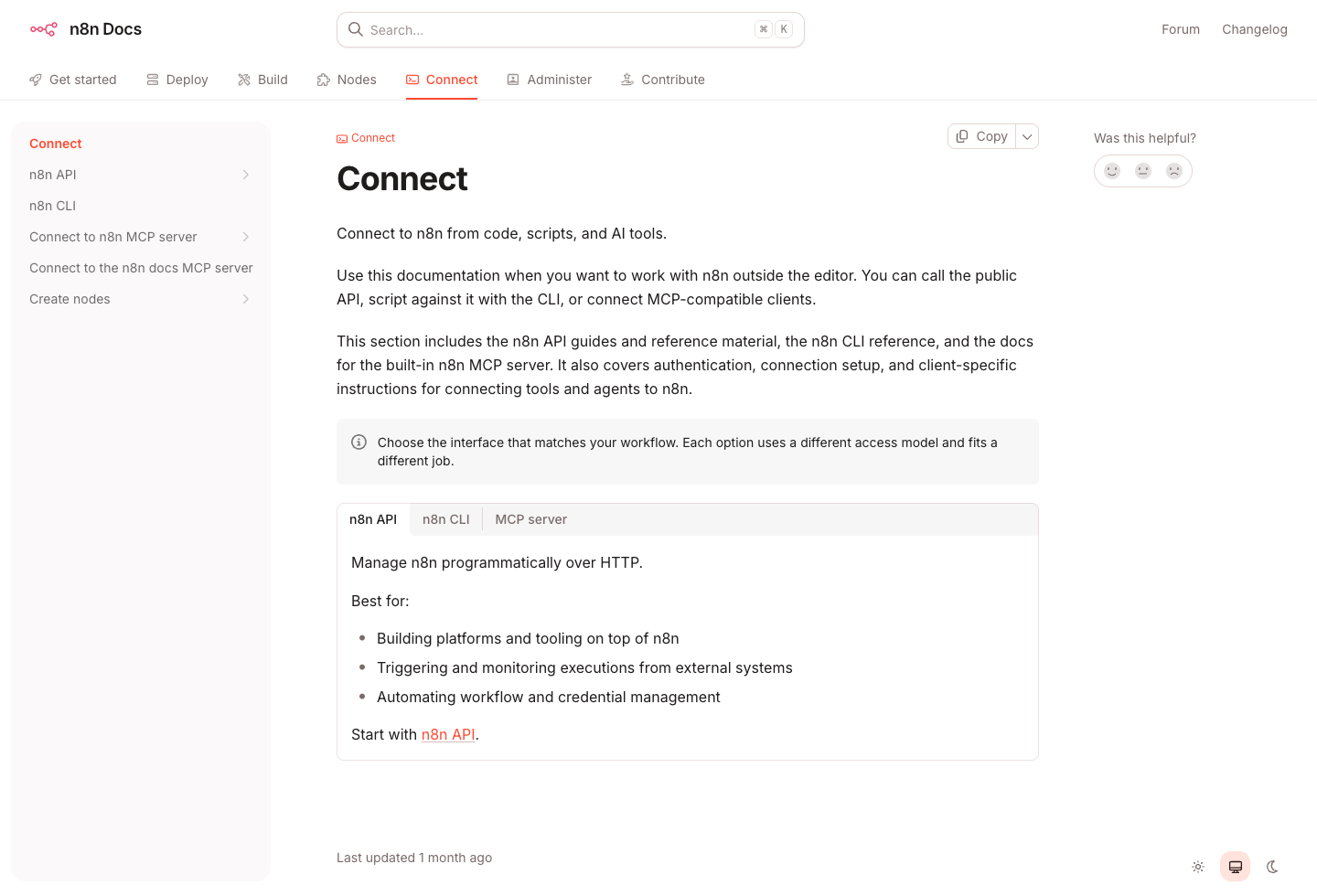Click the tools icon beside Build
The image size is (1317, 896).
(x=244, y=80)
